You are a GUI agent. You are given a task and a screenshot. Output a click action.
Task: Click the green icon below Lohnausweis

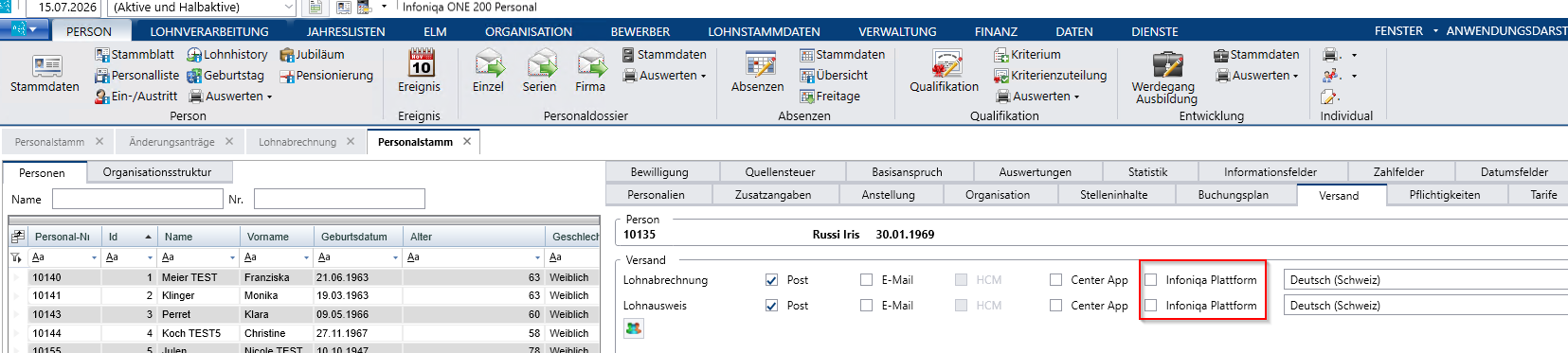click(x=634, y=328)
